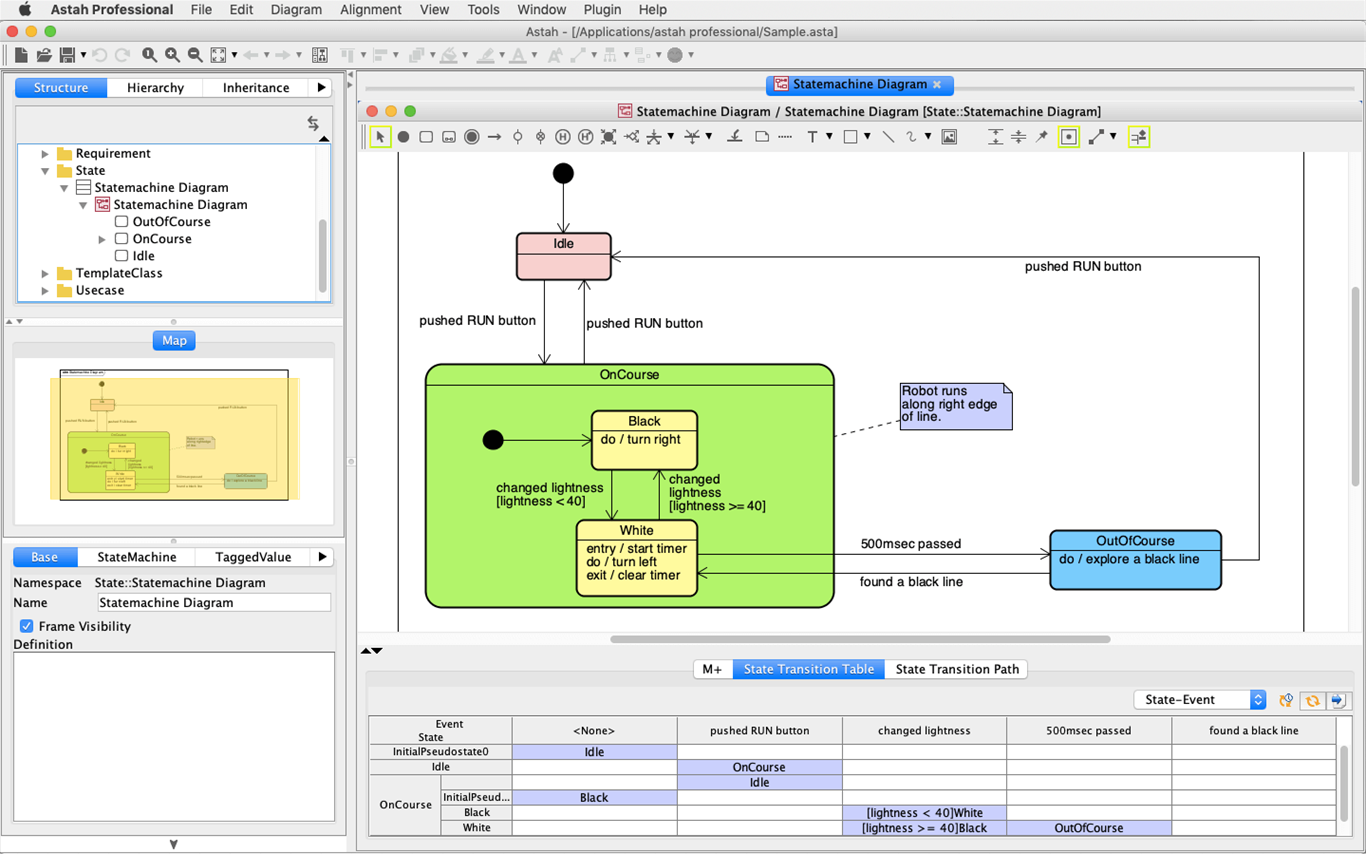Switch to the Hierarchy tab
1366x854 pixels.
155,88
